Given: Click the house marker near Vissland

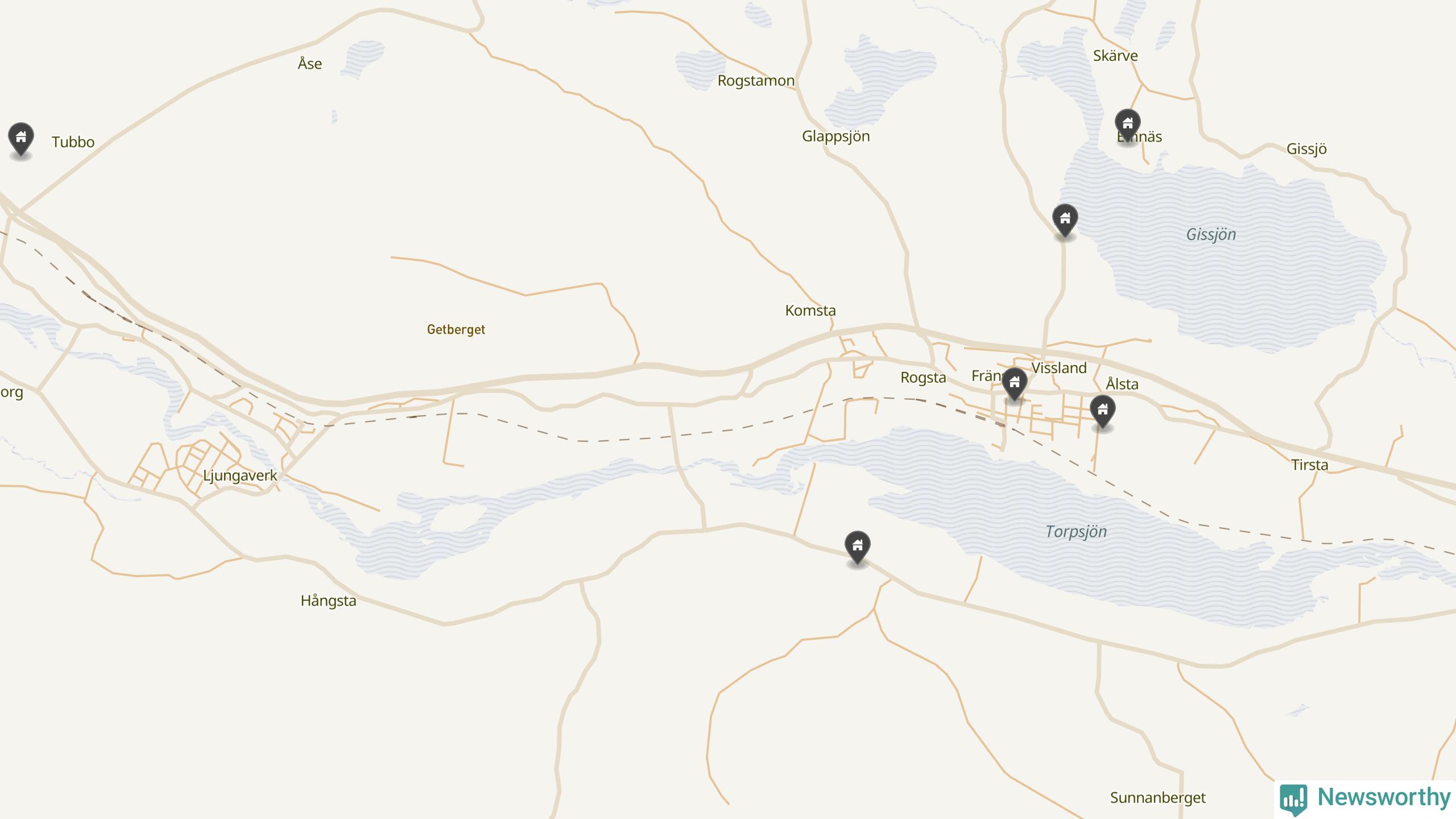Looking at the screenshot, I should point(1014,384).
